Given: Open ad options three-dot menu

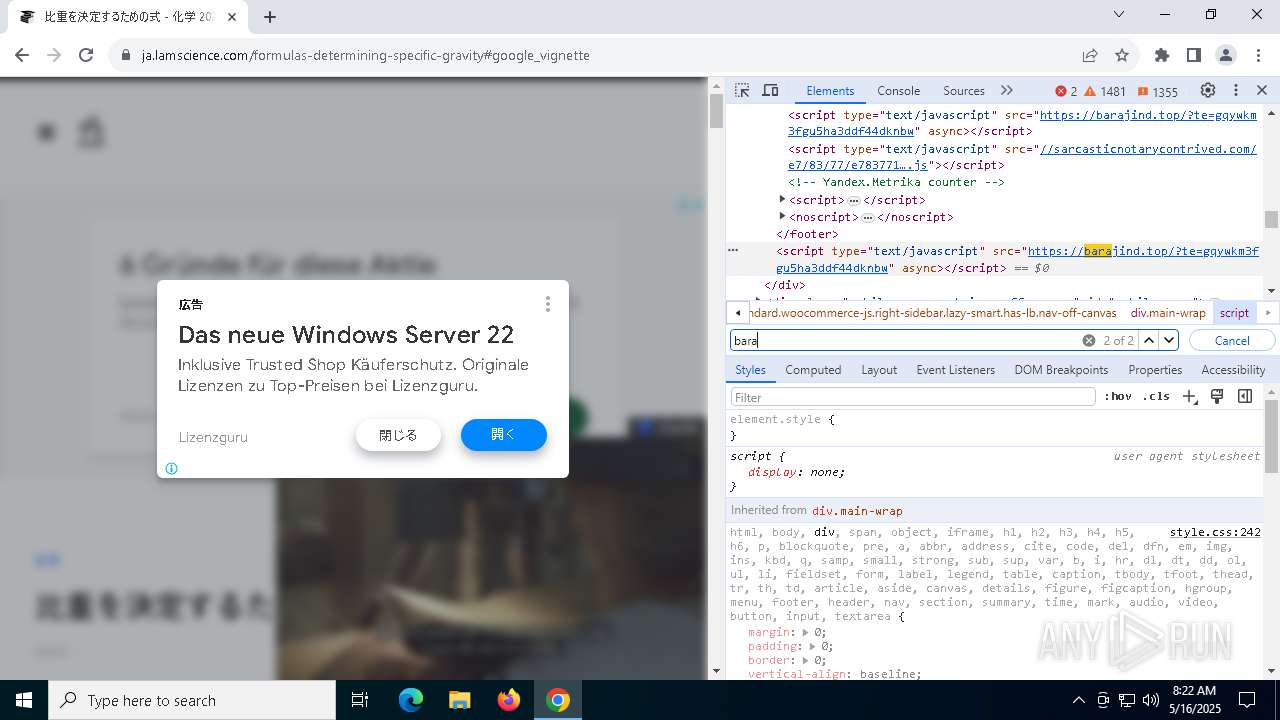Looking at the screenshot, I should click(547, 304).
